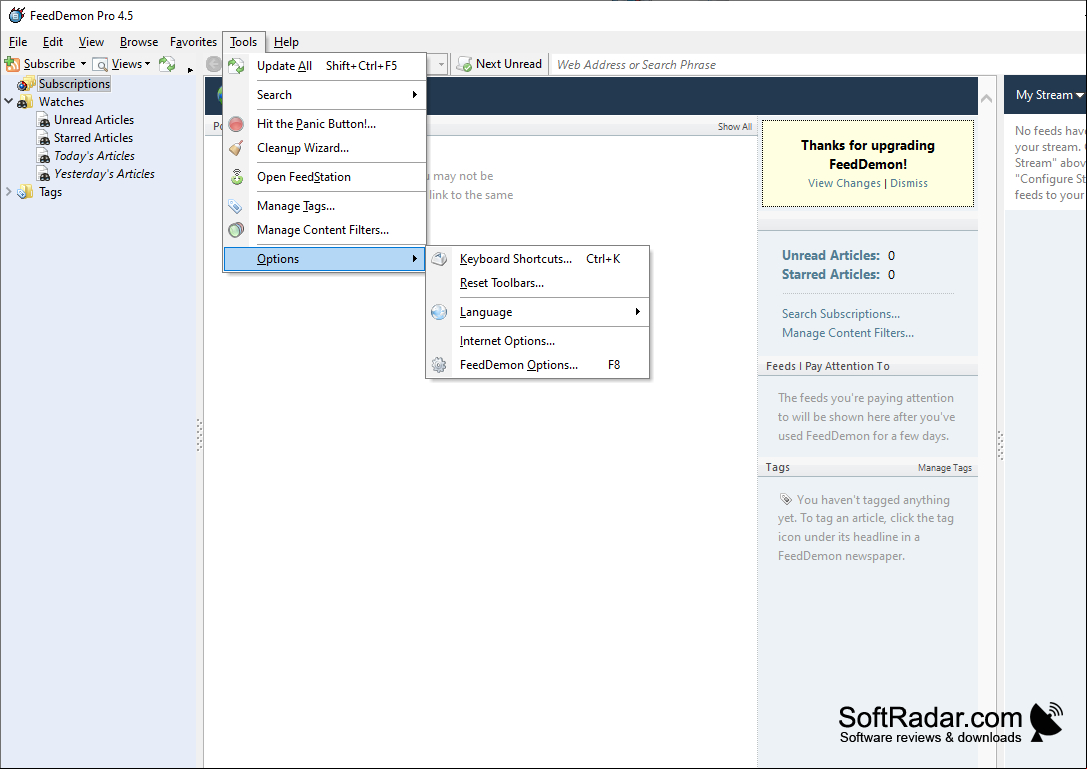The image size is (1087, 769).
Task: Open the View menu
Action: point(91,42)
